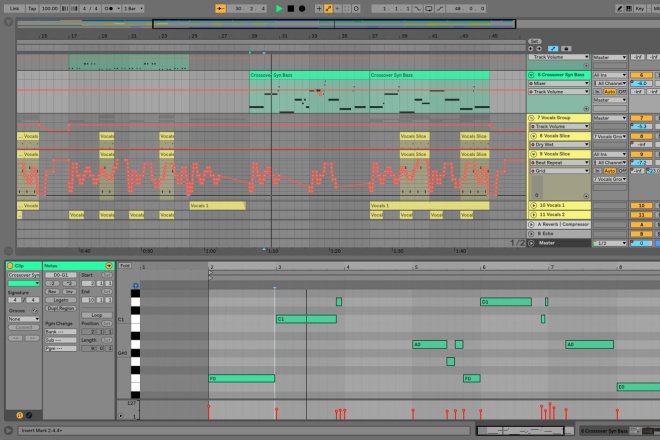
Task: Toggle the Clip Activator circle in Clip box
Action: (x=10, y=266)
